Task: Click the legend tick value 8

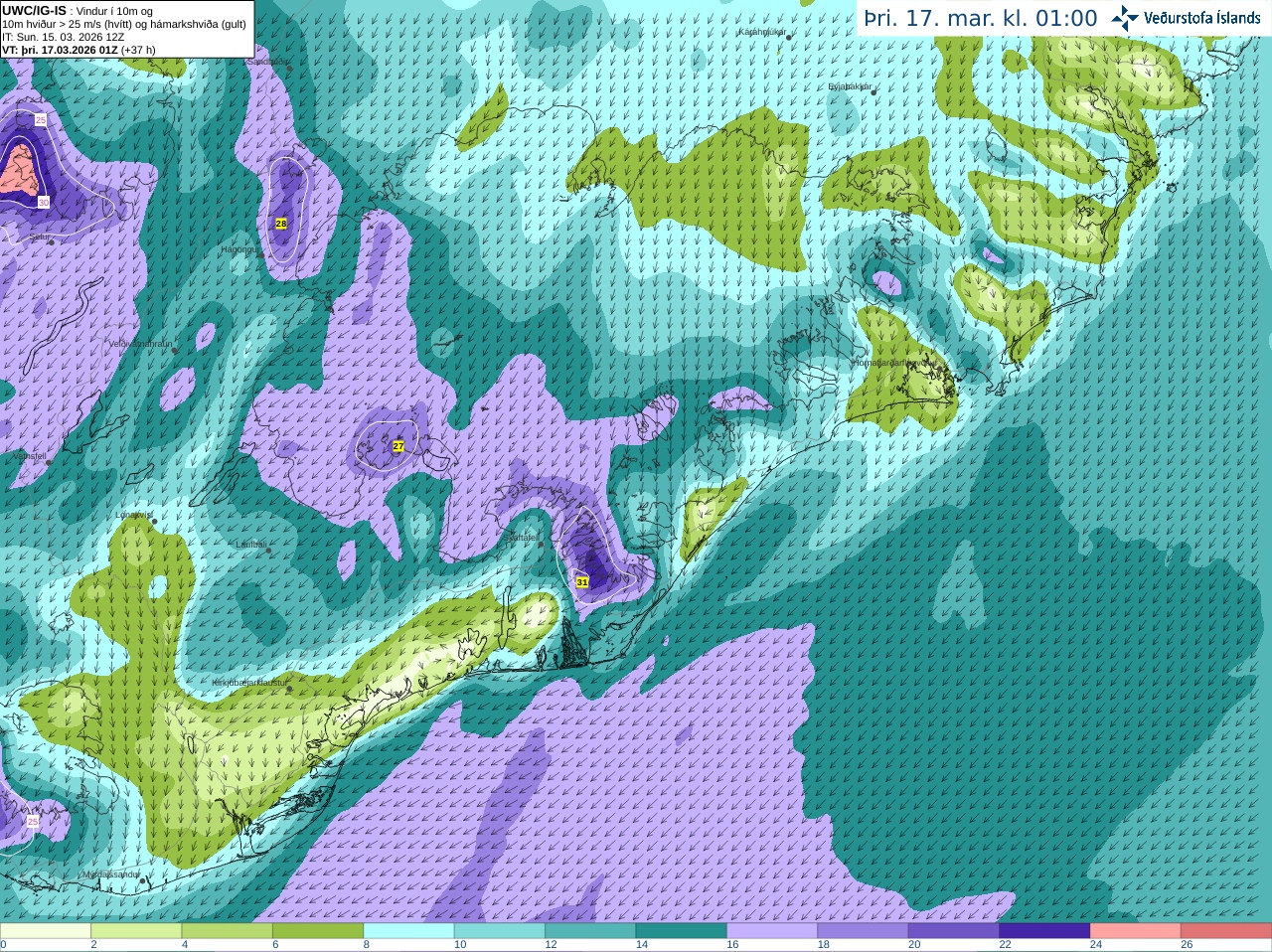Action: point(367,945)
